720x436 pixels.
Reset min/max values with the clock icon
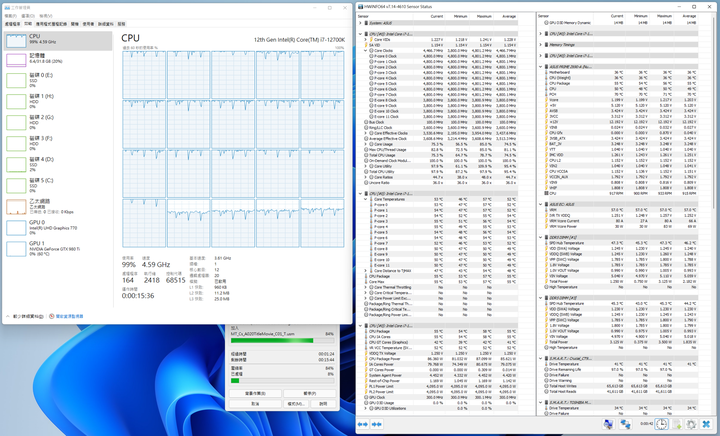[661, 424]
